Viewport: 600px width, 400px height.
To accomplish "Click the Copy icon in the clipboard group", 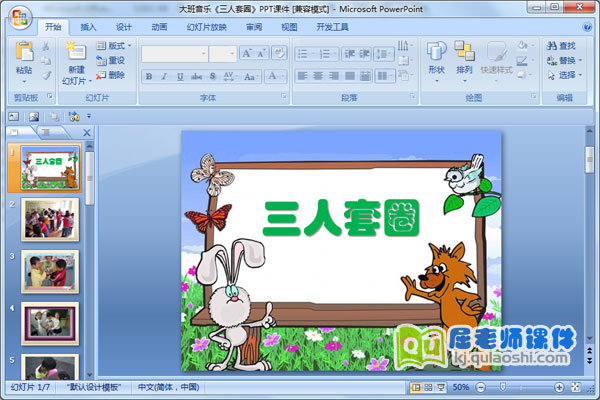I will (x=46, y=60).
